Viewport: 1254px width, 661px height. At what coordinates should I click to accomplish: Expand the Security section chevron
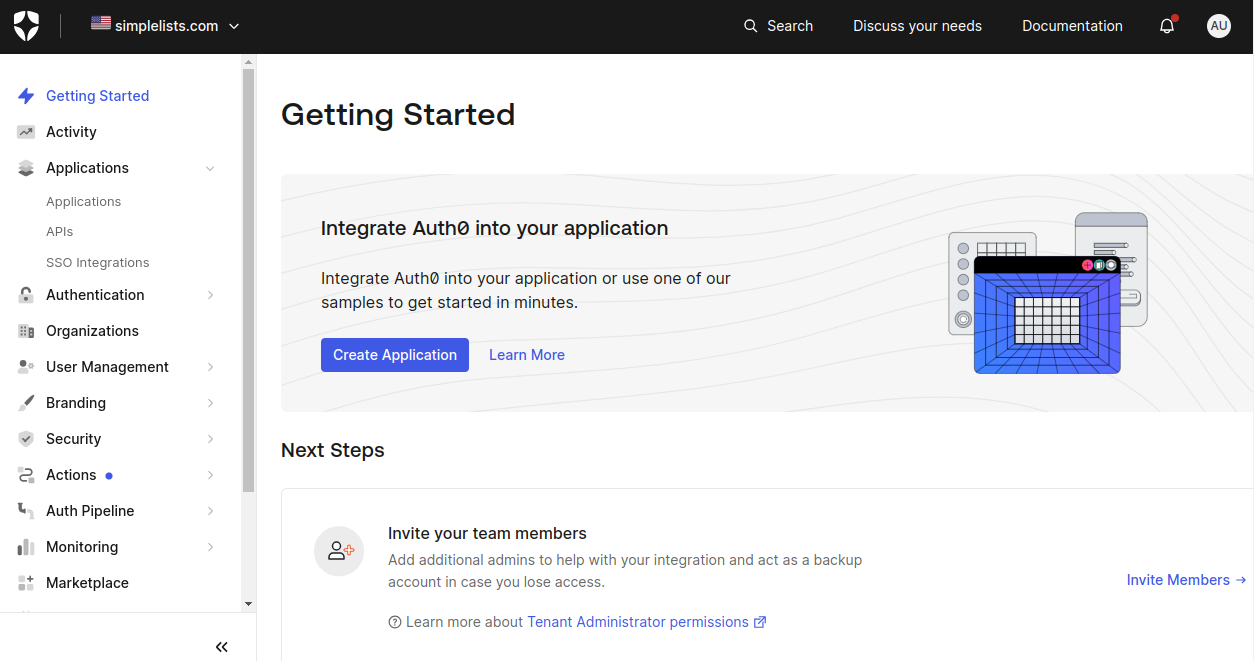[210, 439]
